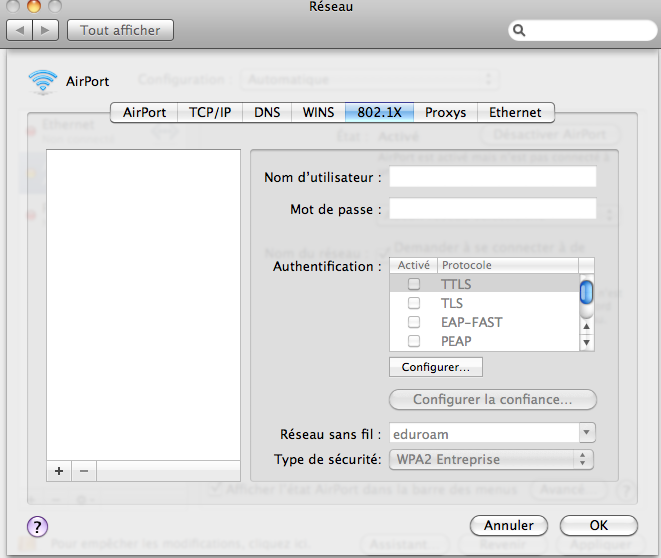This screenshot has width=661, height=558.
Task: Confirm with the OK button
Action: click(599, 526)
